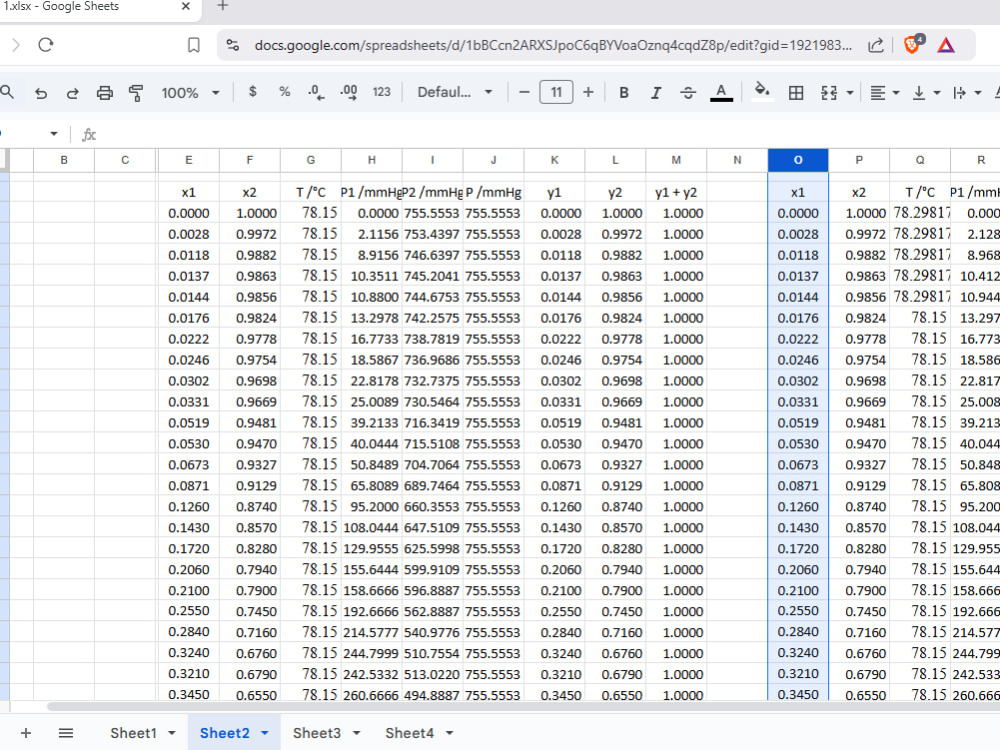Go forward with browser arrow
The width and height of the screenshot is (1000, 750).
point(15,45)
